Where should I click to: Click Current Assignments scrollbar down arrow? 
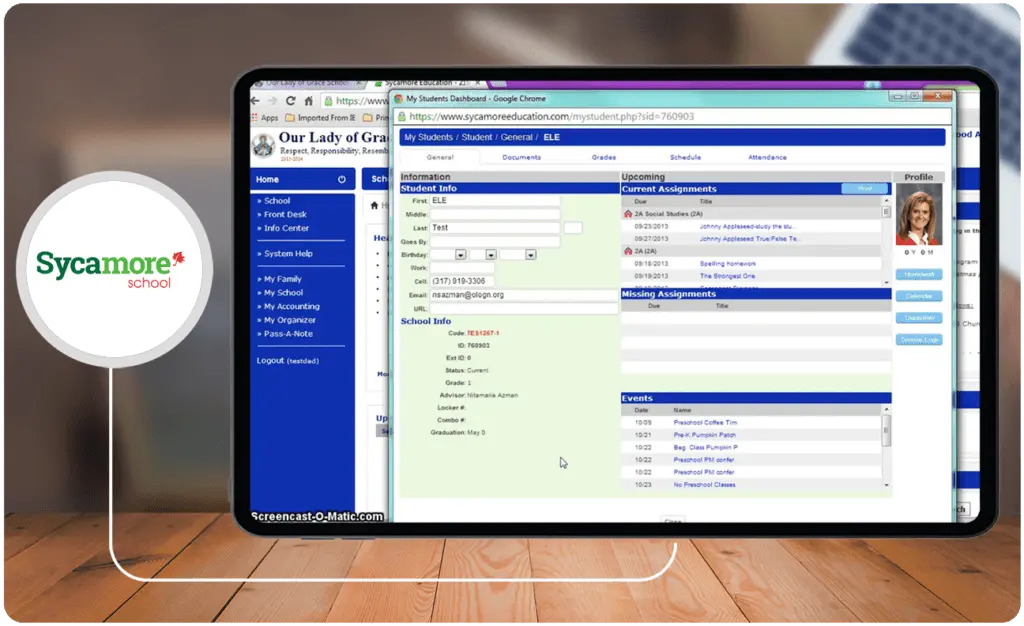(886, 283)
